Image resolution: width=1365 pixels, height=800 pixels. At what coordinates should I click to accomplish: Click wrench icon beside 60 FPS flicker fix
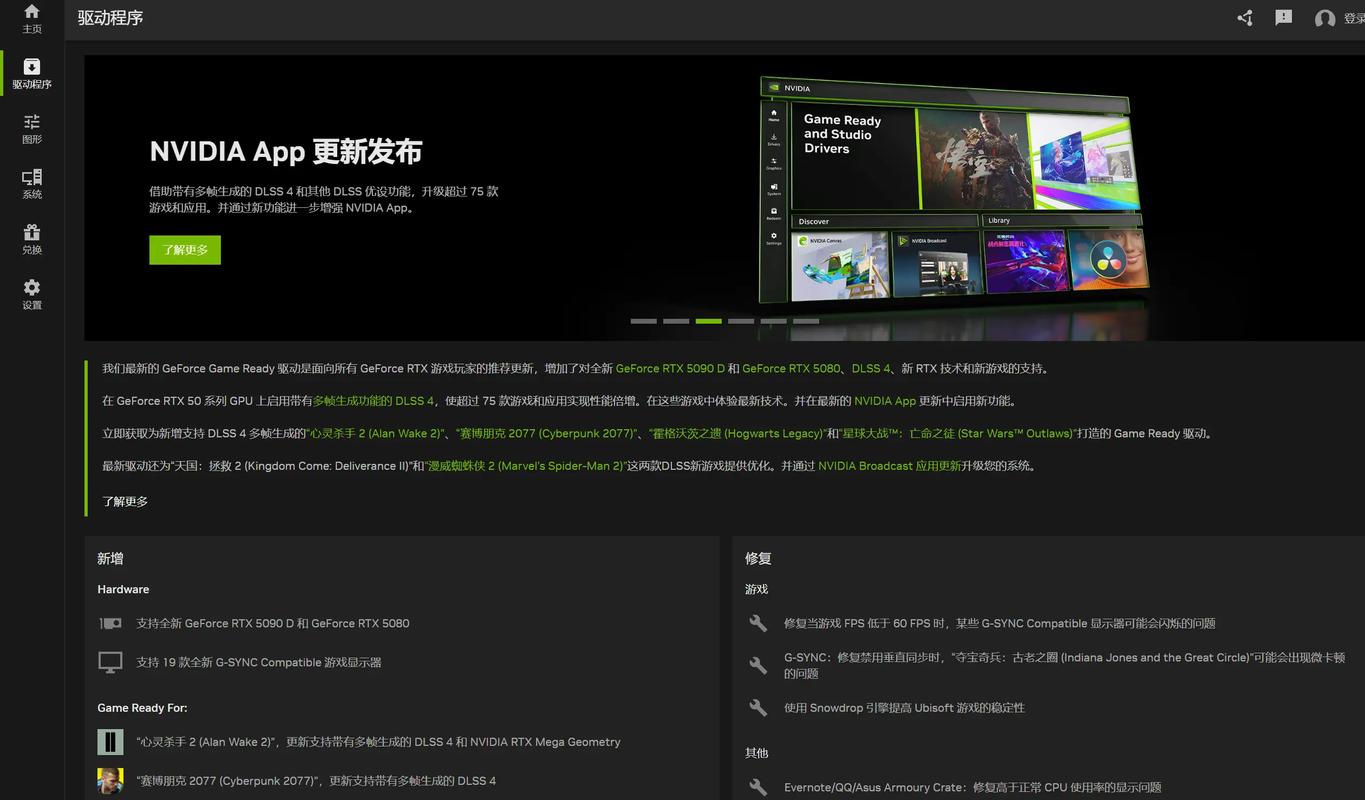coord(758,623)
